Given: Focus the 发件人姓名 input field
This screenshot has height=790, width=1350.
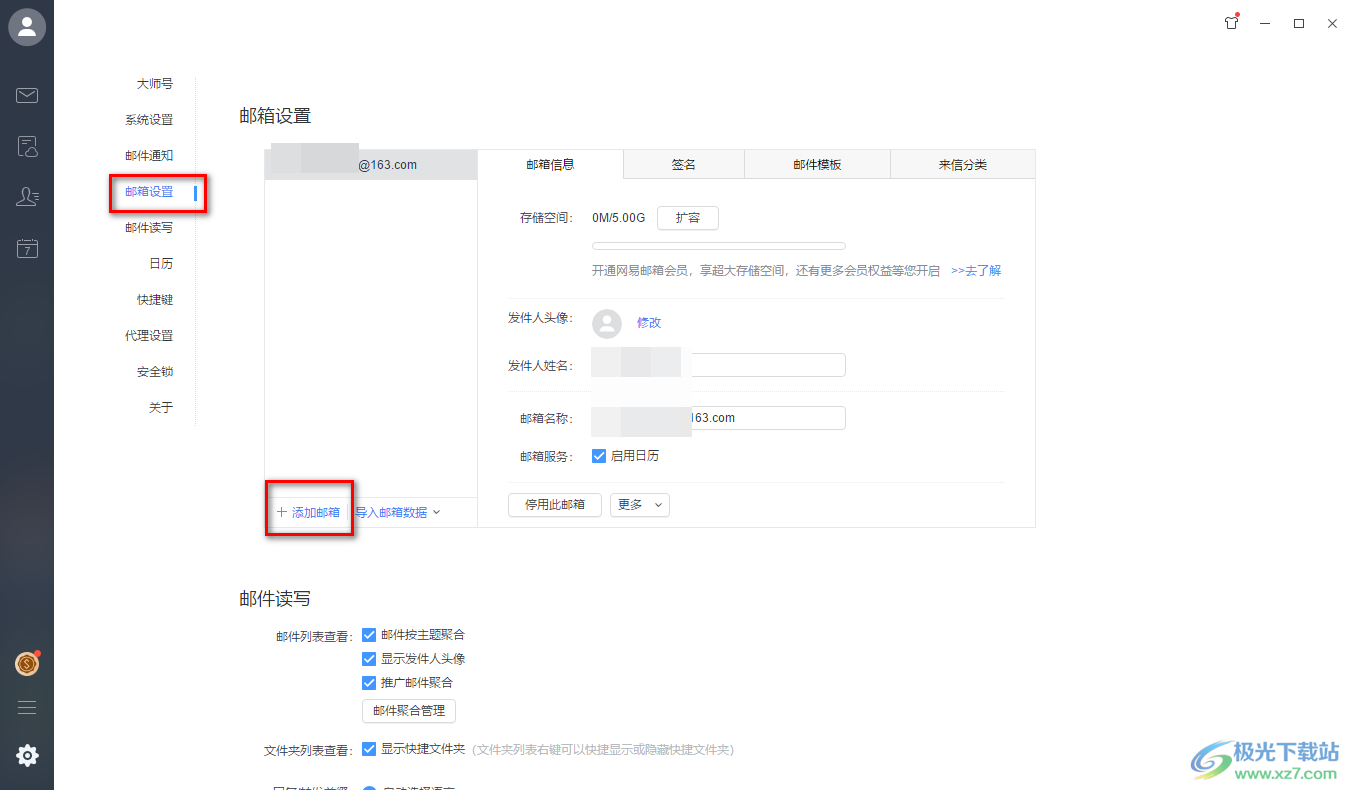Looking at the screenshot, I should 718,365.
